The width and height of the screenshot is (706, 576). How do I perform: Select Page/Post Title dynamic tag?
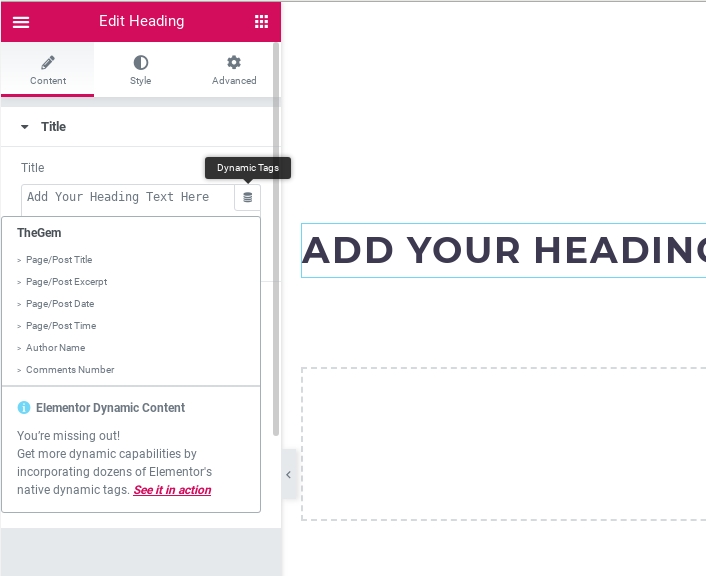coord(59,260)
